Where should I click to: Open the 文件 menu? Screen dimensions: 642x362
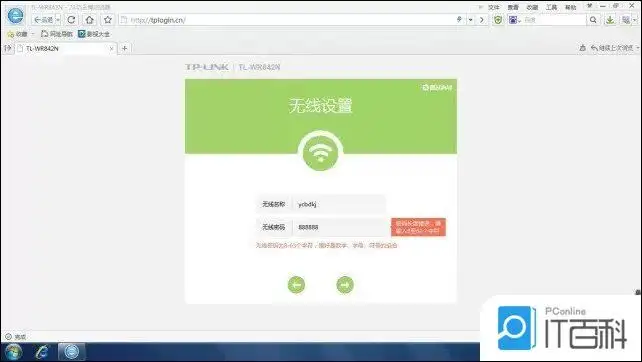[494, 7]
